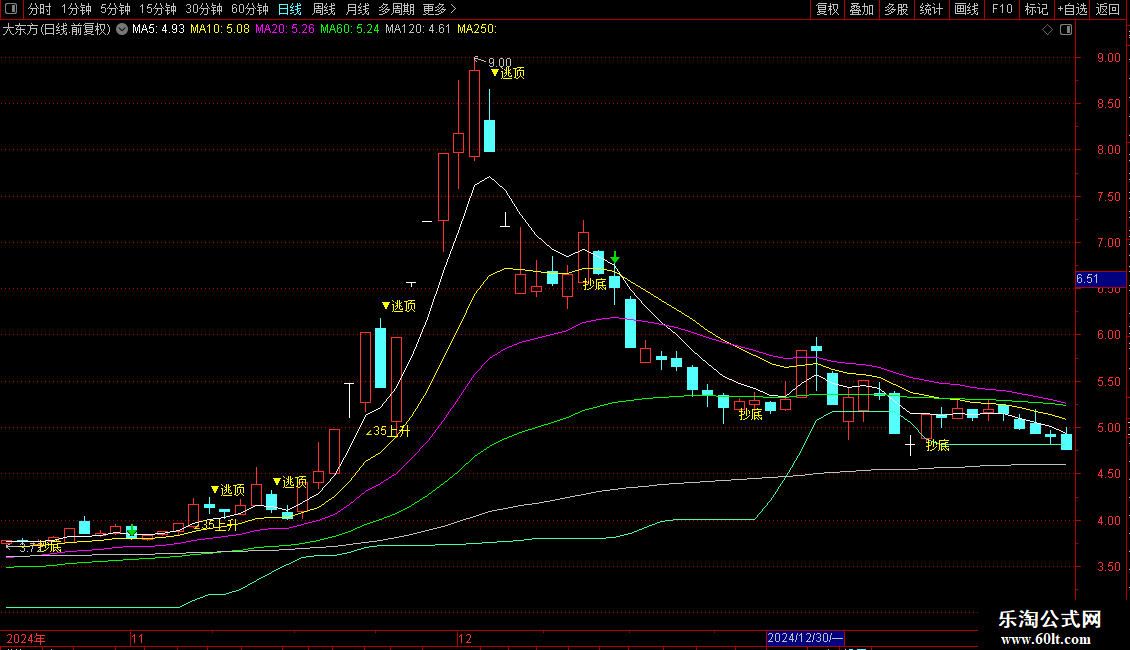
Task: Click the diamond icon at top right
Action: (x=1047, y=30)
